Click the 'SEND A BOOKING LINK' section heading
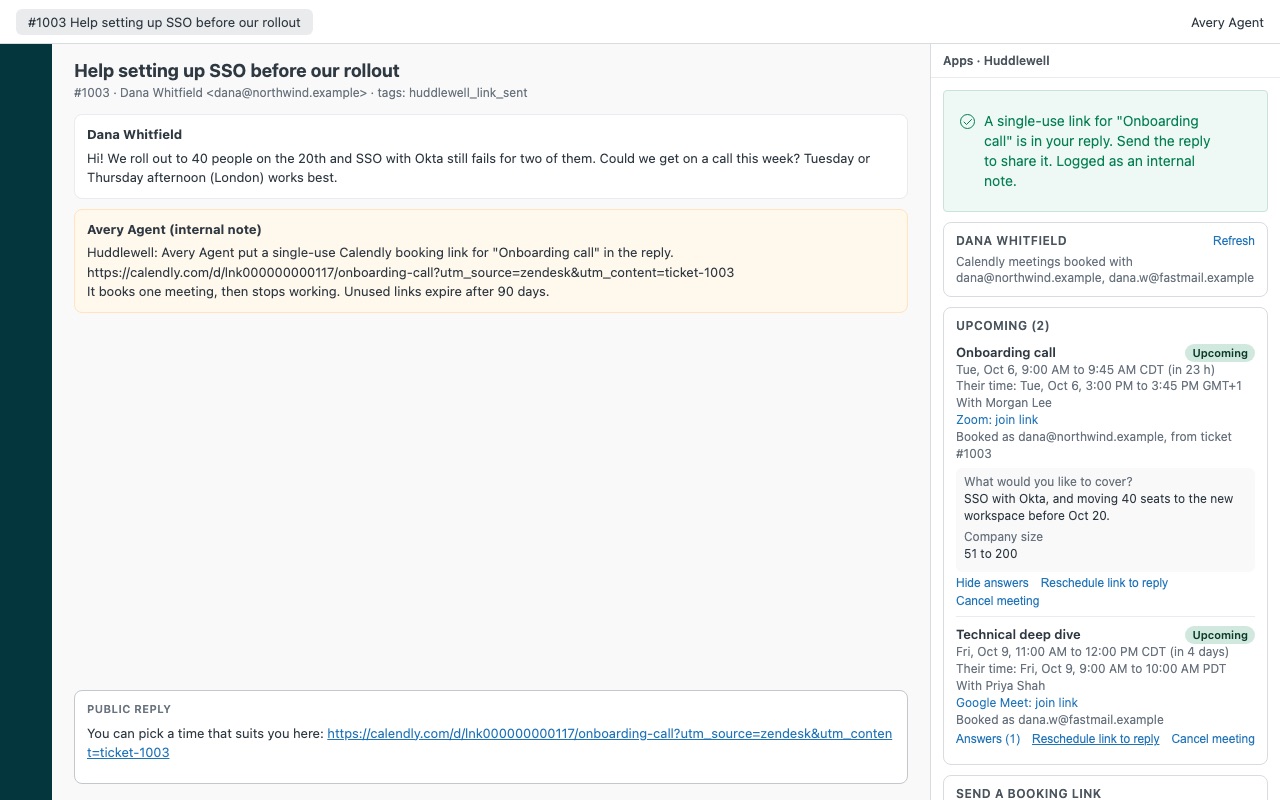Screen dimensions: 1280x800 (1028, 794)
